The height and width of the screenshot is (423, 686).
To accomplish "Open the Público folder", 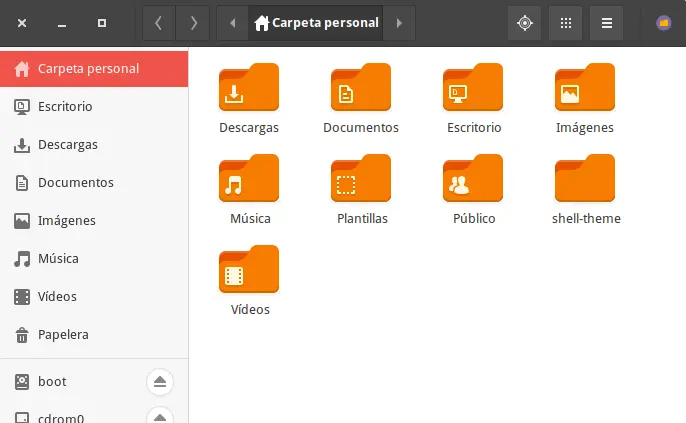I will [472, 178].
